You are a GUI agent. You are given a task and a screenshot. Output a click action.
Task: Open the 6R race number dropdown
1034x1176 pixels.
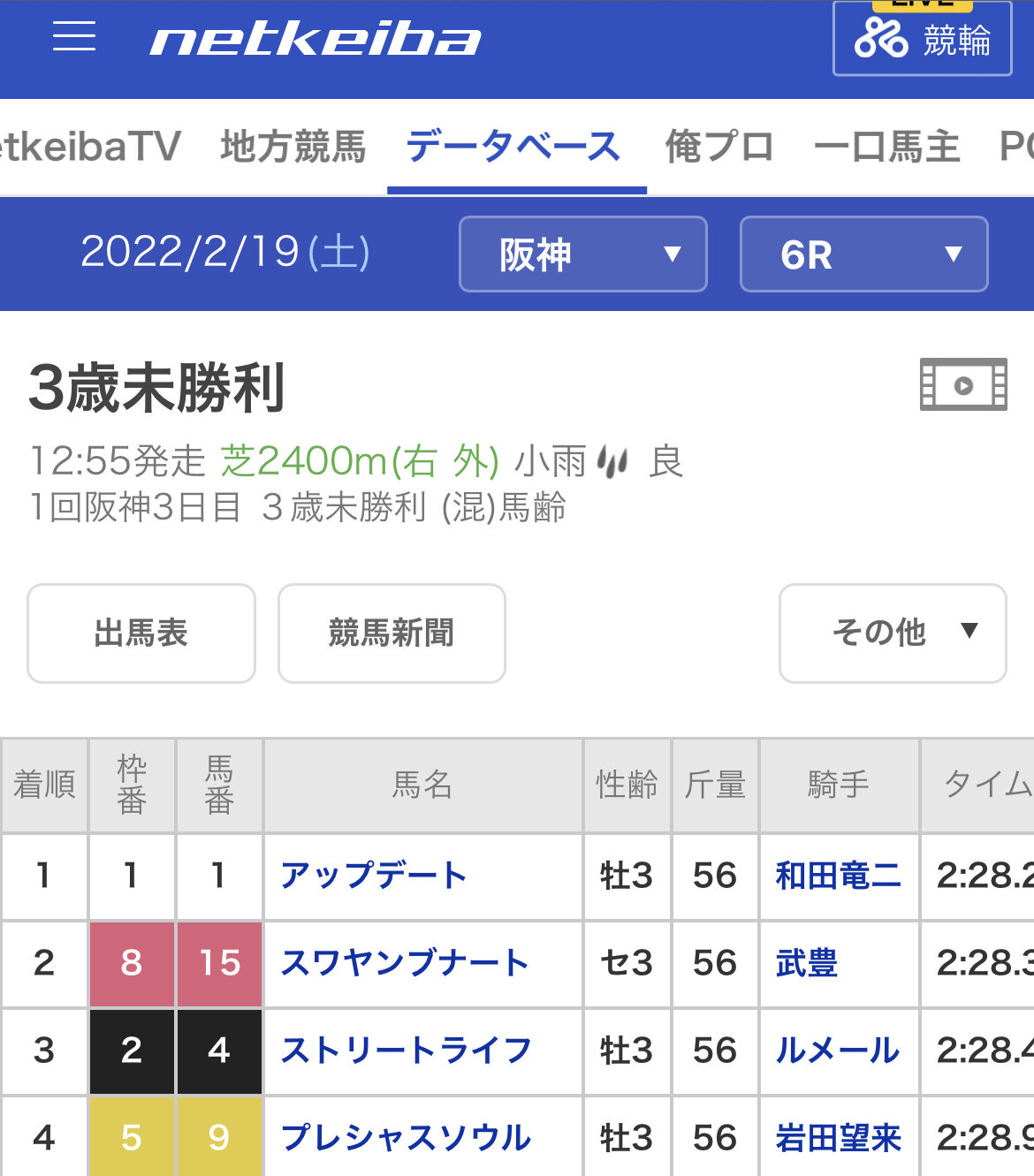click(x=863, y=254)
